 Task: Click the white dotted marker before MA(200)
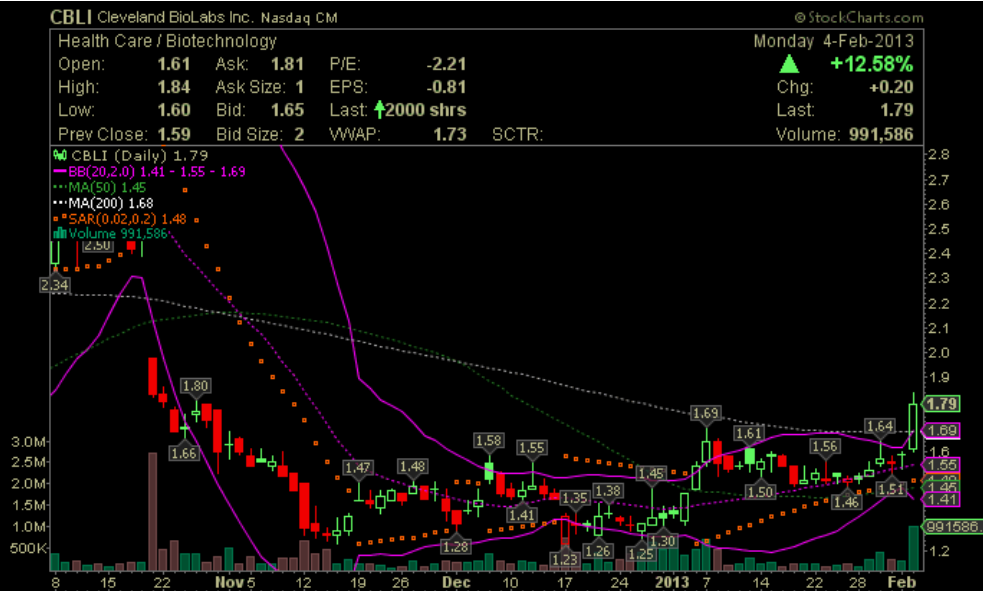coord(60,203)
